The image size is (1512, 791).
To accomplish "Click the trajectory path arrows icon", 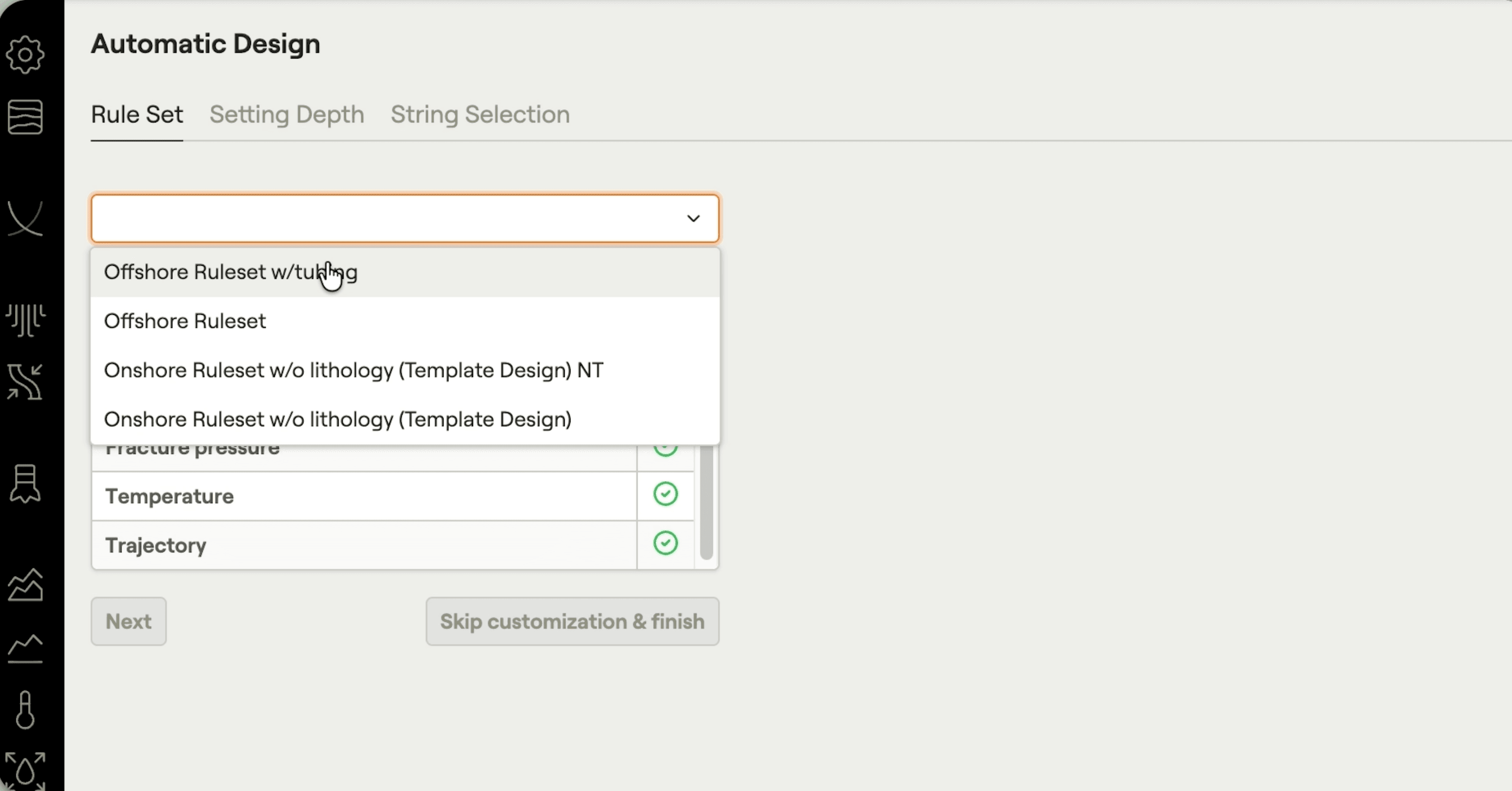I will point(25,382).
